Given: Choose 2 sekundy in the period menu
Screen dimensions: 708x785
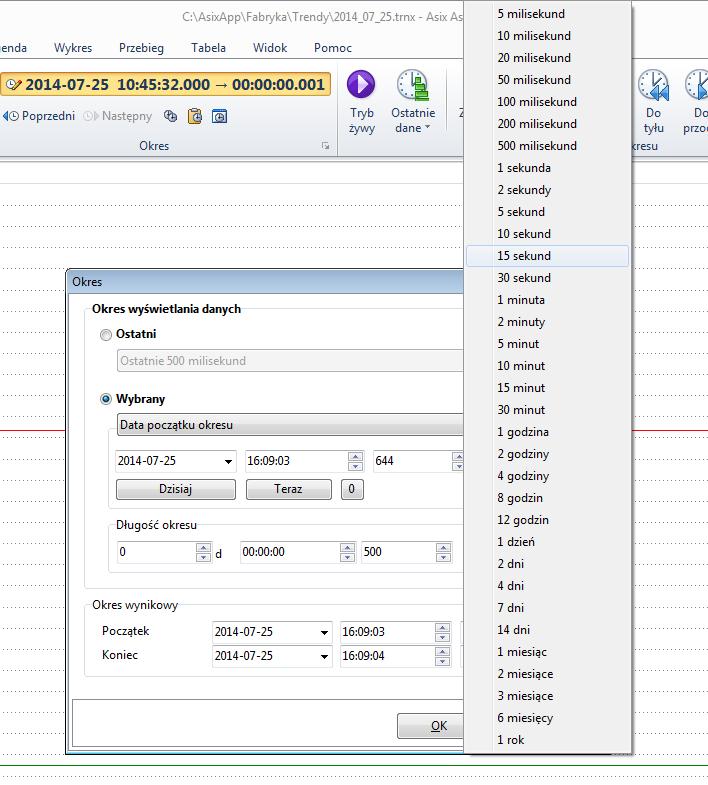Looking at the screenshot, I should 547,190.
